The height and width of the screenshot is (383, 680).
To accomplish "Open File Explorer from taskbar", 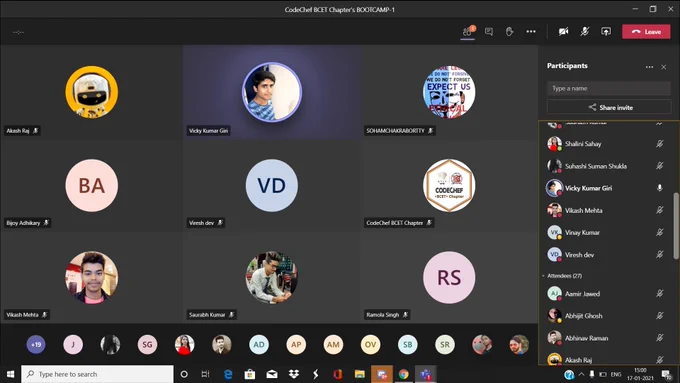I will click(x=360, y=374).
